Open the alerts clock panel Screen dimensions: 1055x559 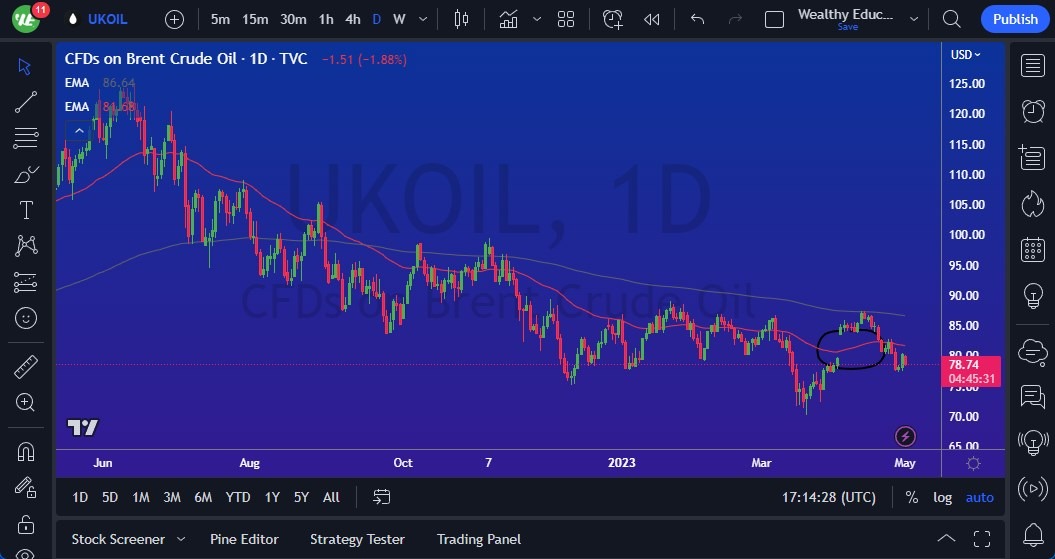coord(1032,111)
